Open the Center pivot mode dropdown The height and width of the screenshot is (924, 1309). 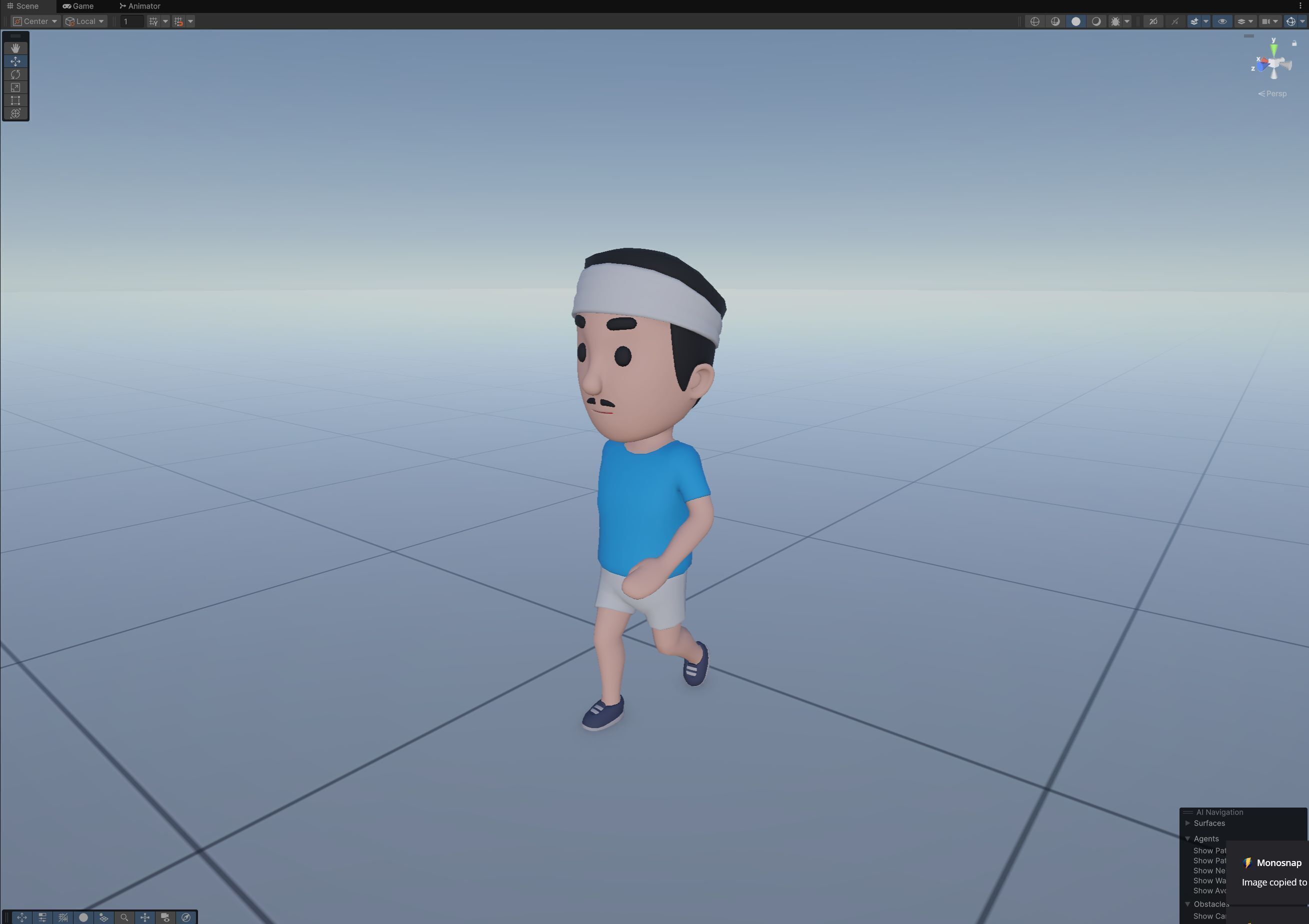[35, 21]
